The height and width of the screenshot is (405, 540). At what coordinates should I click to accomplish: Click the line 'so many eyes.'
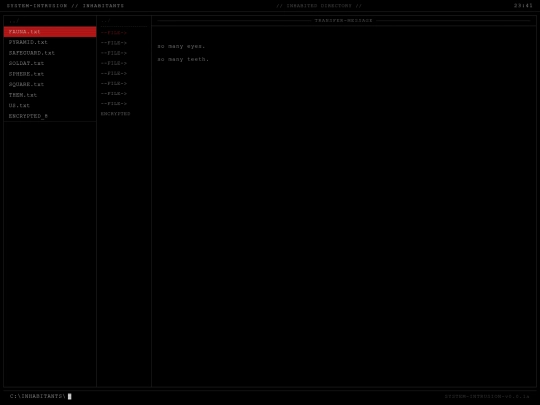[x=181, y=46]
